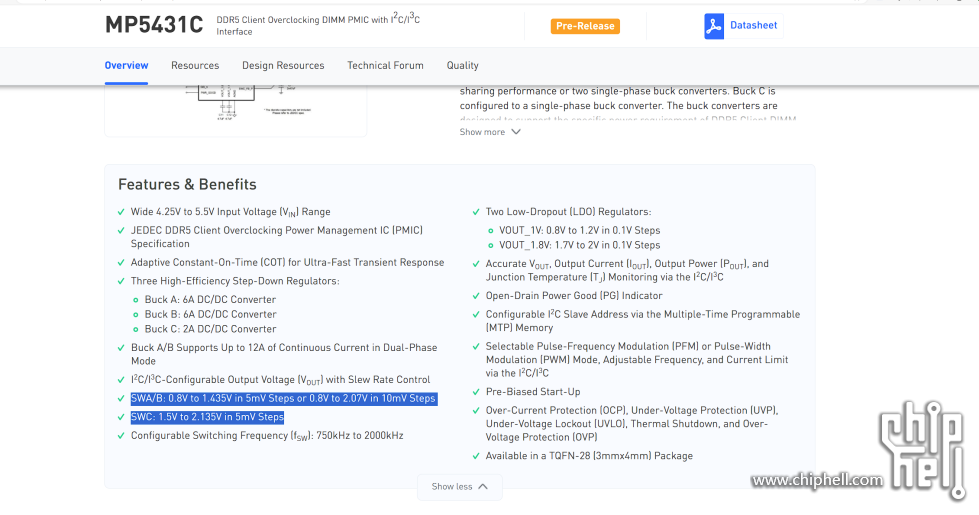Click 'Buck B: 6A DC/DC Converter' item
The width and height of the screenshot is (979, 515).
[210, 315]
